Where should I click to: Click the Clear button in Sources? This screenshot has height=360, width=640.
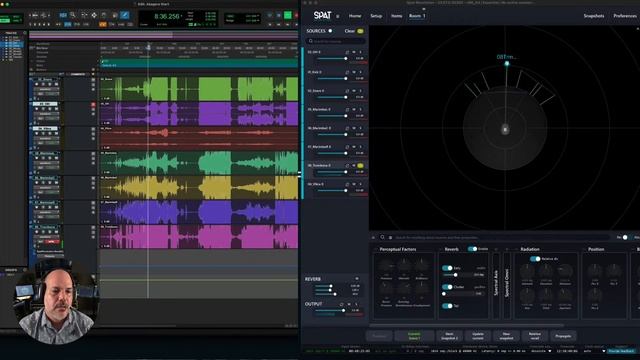[349, 31]
